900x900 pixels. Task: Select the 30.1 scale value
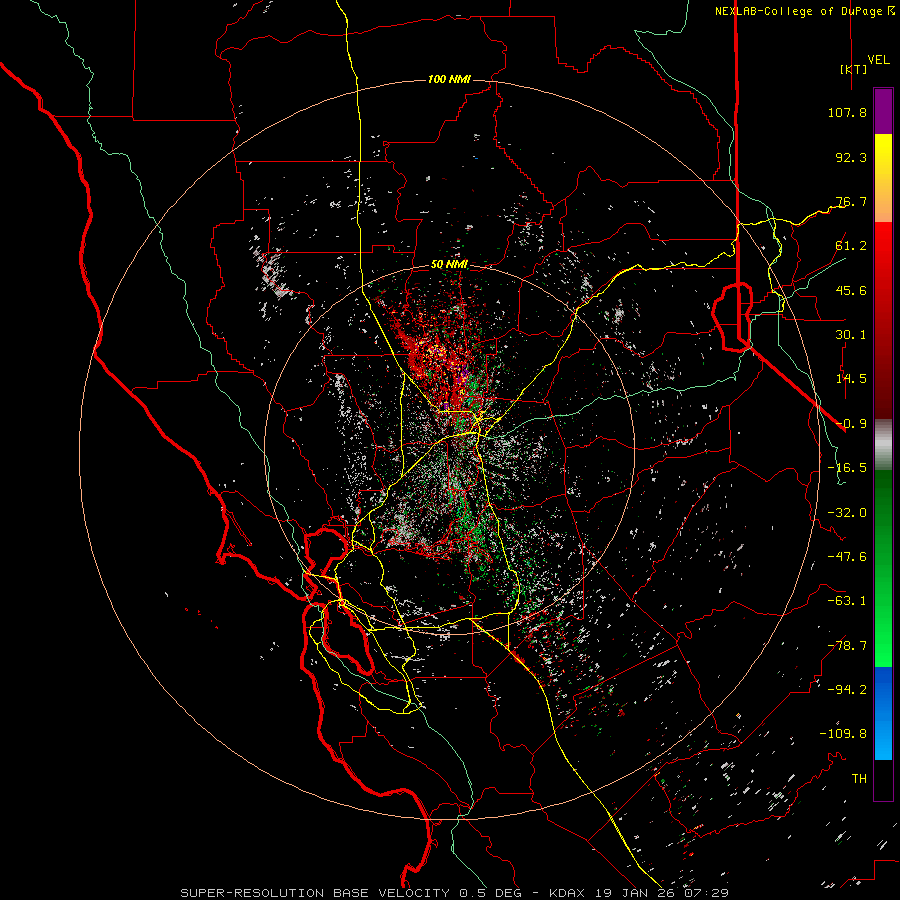(851, 335)
